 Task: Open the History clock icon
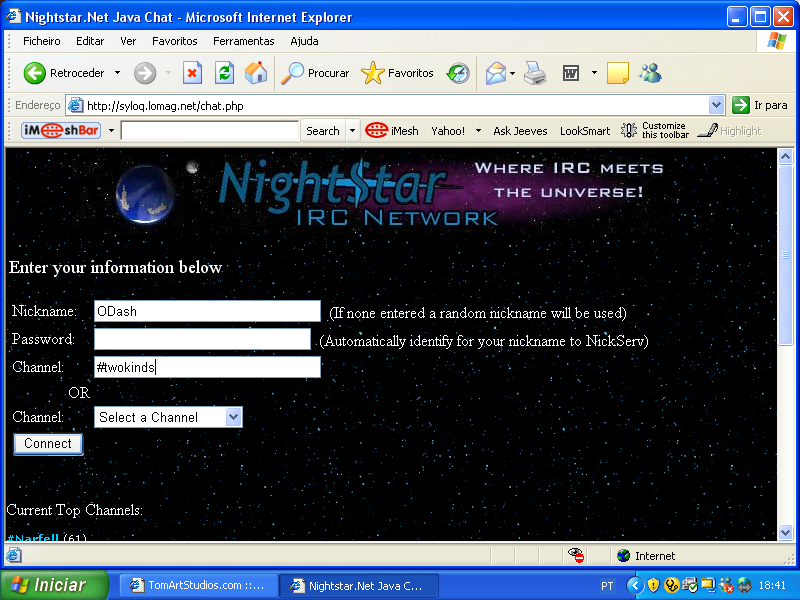[x=458, y=73]
